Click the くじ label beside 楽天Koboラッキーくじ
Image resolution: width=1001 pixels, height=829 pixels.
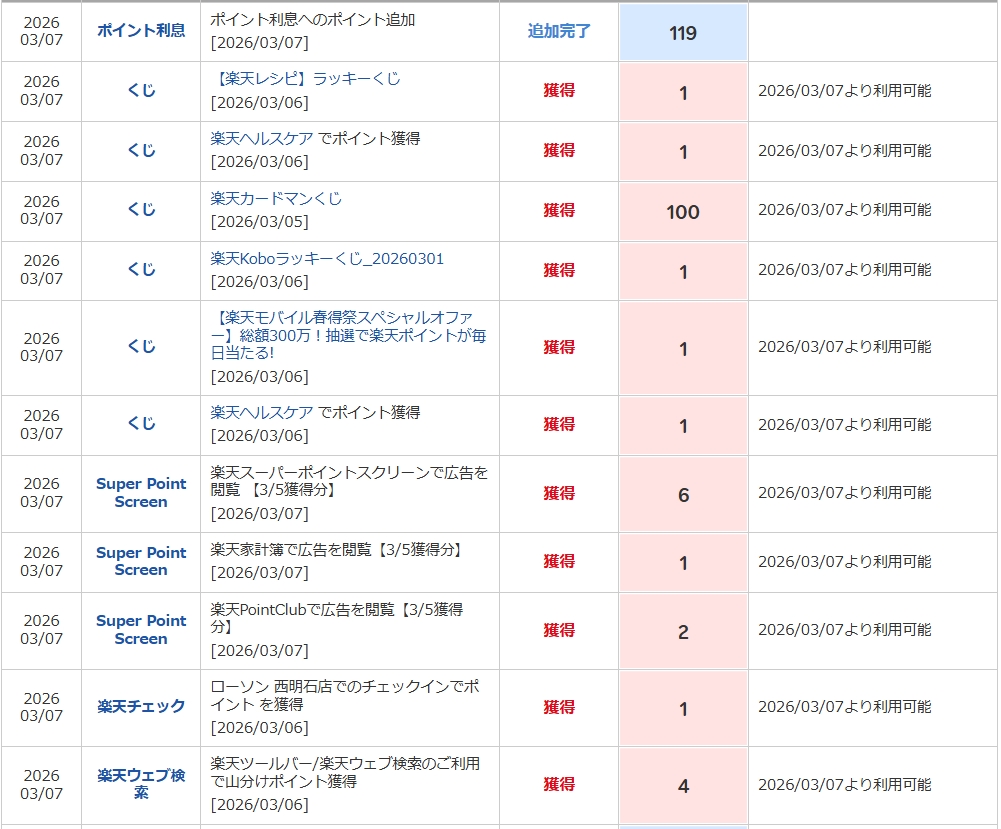point(141,269)
